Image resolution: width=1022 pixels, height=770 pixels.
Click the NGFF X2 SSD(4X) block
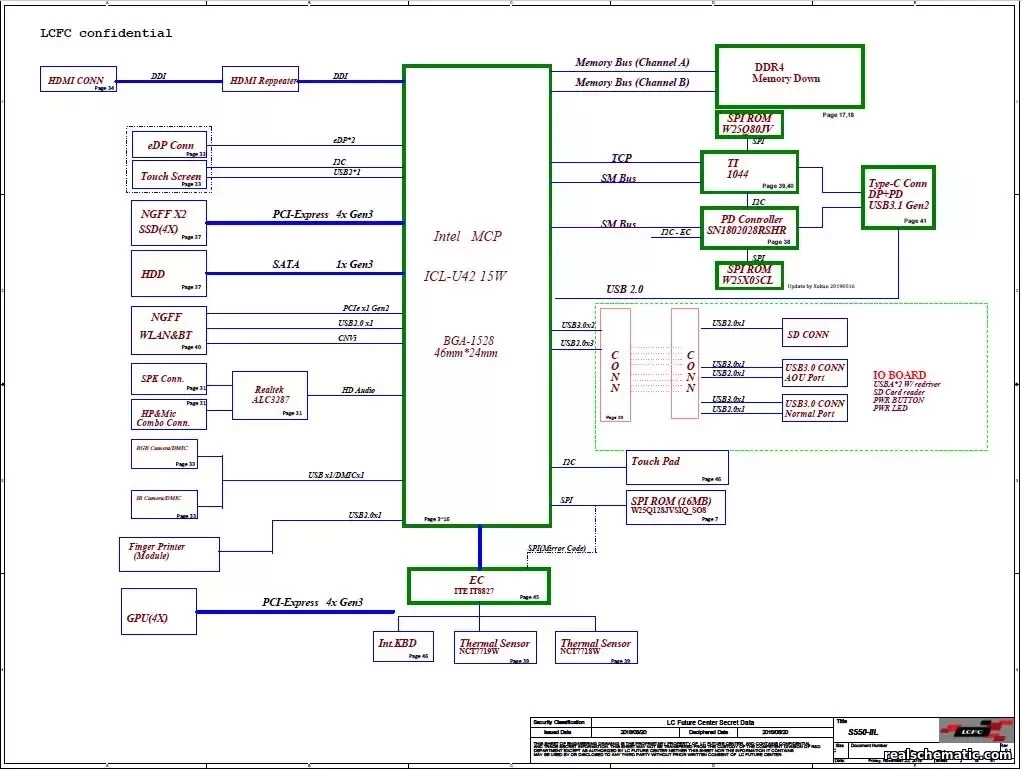coord(169,223)
